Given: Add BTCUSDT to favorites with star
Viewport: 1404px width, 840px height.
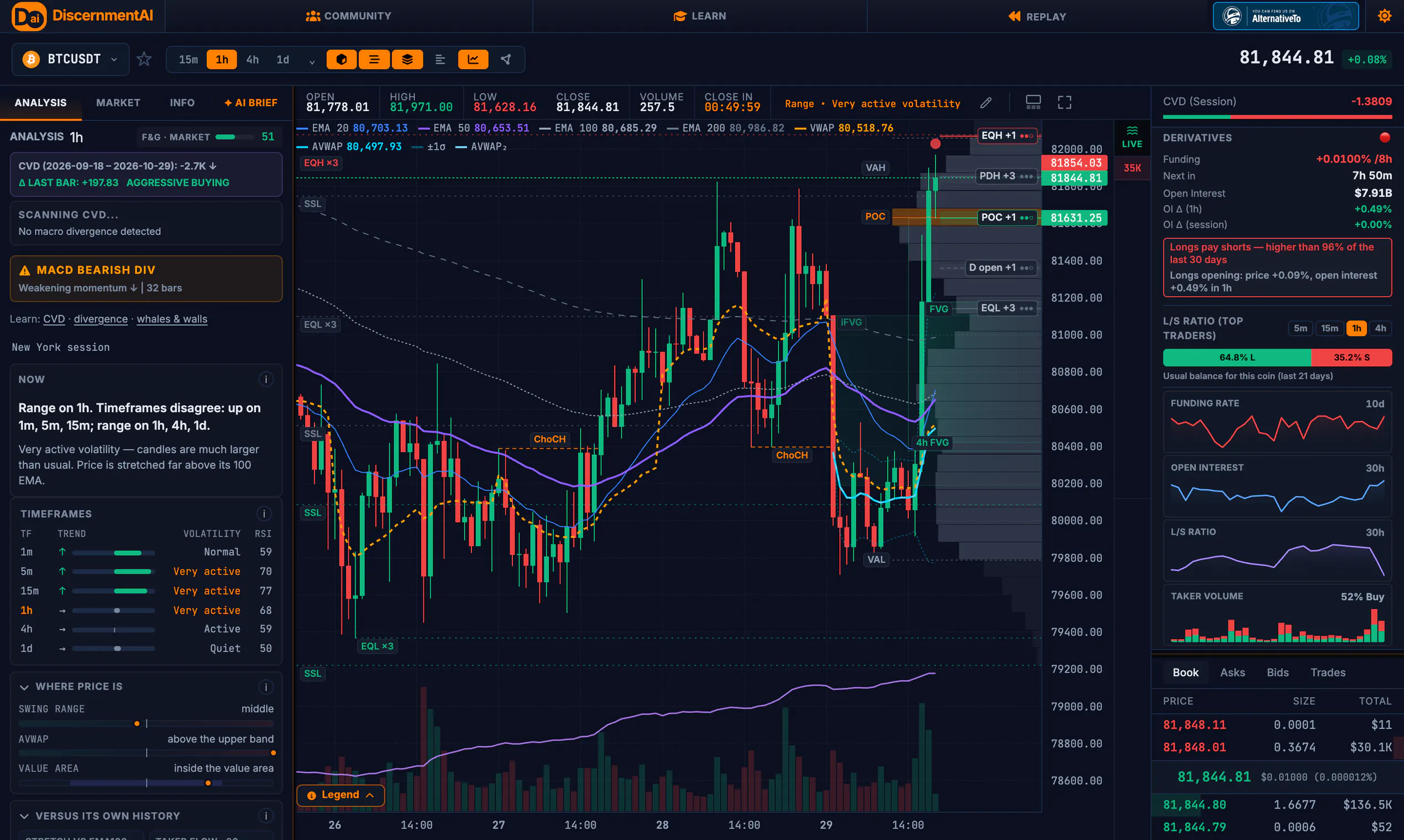Looking at the screenshot, I should click(144, 60).
